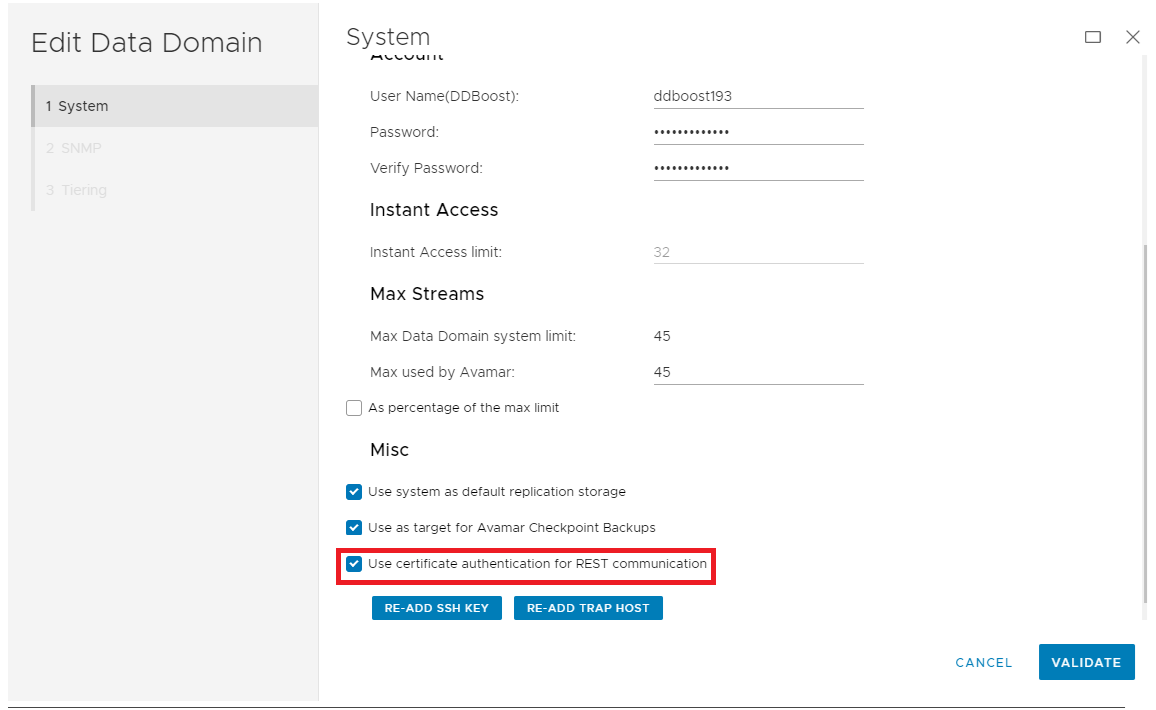Maximize the Edit Data Domain dialog
Screen dimensions: 1156x710
[x=1093, y=37]
